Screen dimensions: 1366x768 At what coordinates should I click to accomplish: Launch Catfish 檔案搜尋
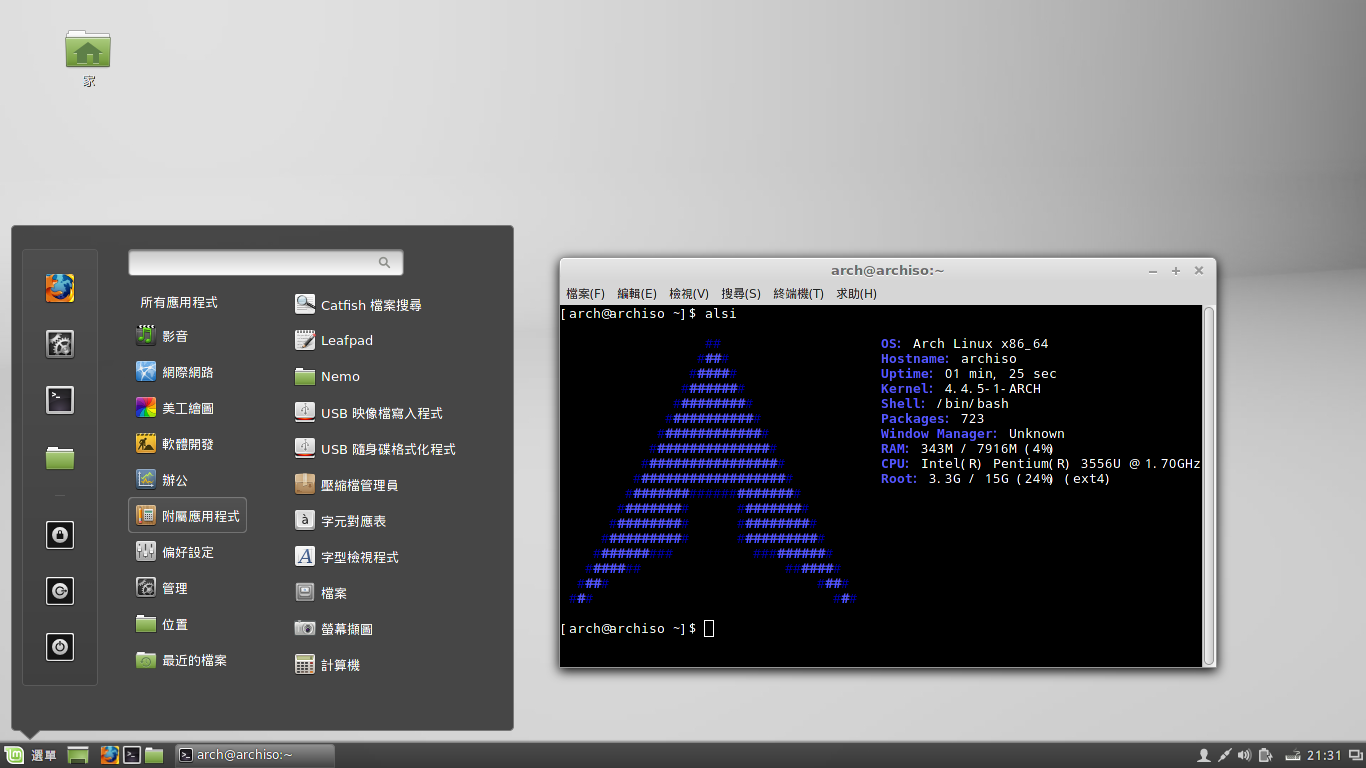point(358,305)
